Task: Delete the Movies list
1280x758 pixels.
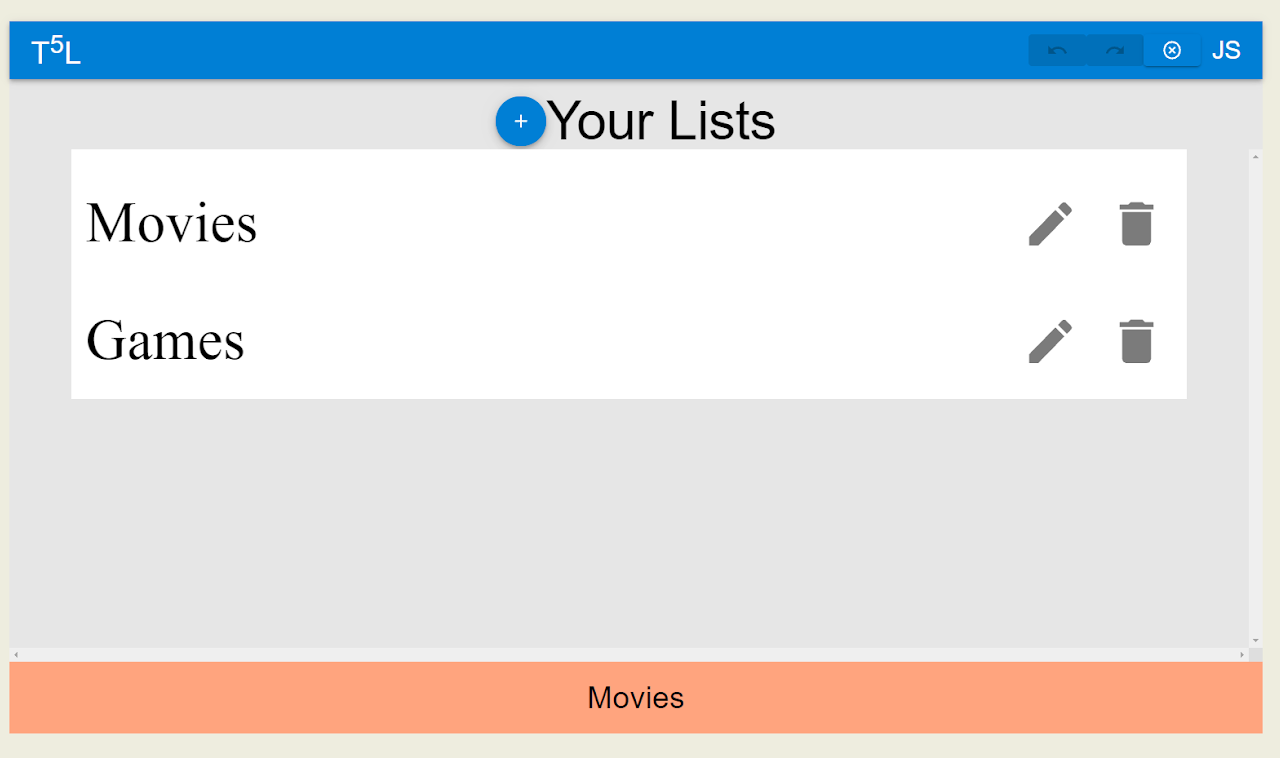Action: click(x=1136, y=224)
